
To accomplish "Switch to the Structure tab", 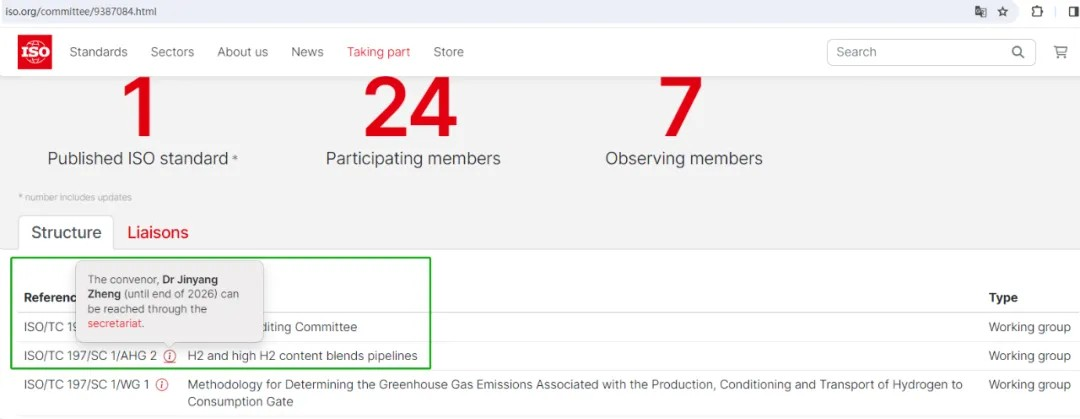I will pos(66,232).
